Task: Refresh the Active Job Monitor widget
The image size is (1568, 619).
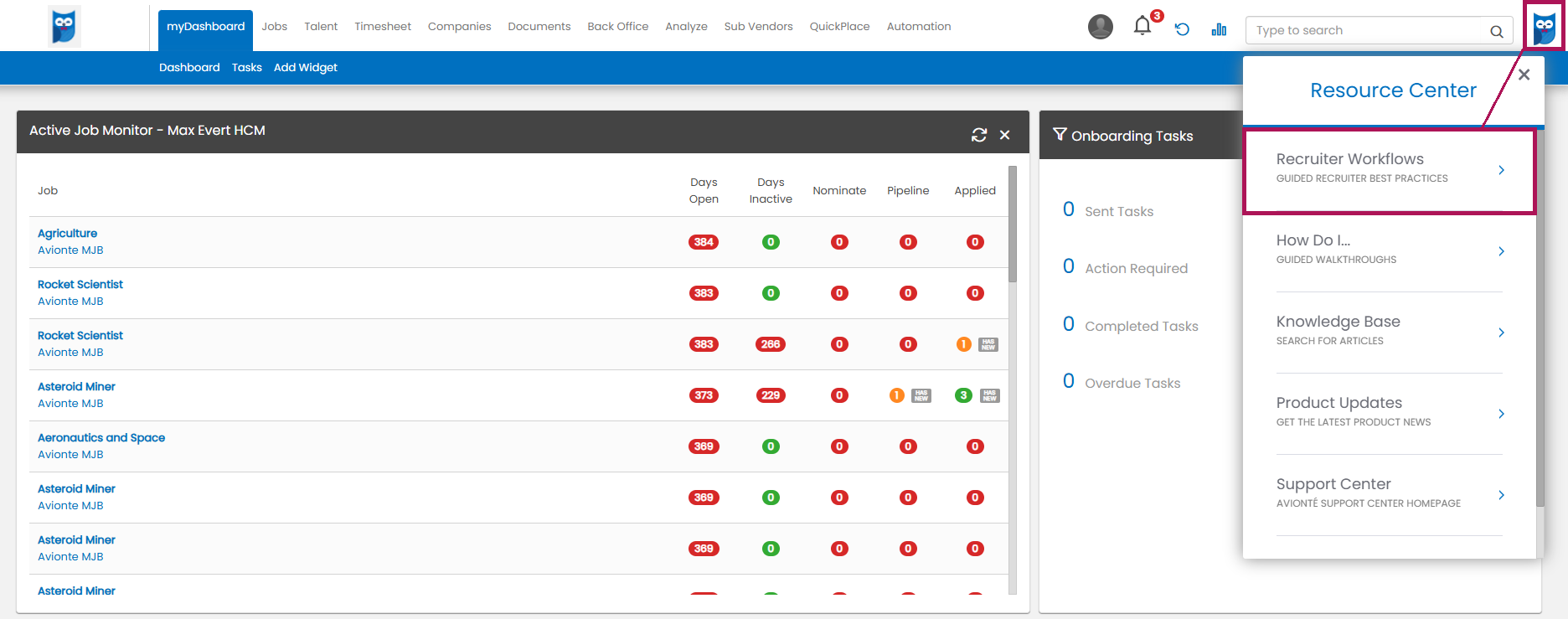Action: pyautogui.click(x=978, y=135)
